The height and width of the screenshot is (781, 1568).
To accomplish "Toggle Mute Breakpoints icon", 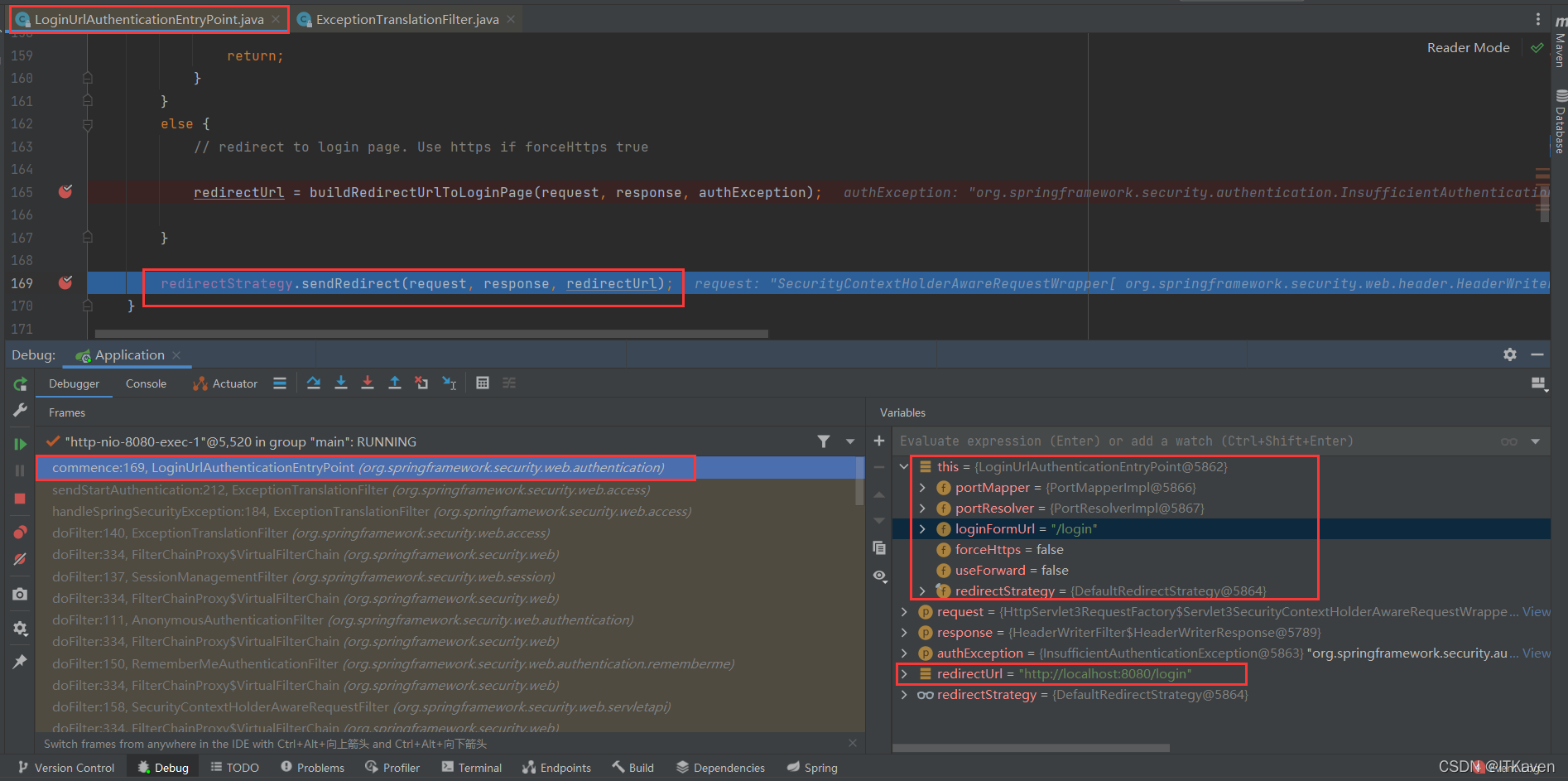I will (20, 559).
